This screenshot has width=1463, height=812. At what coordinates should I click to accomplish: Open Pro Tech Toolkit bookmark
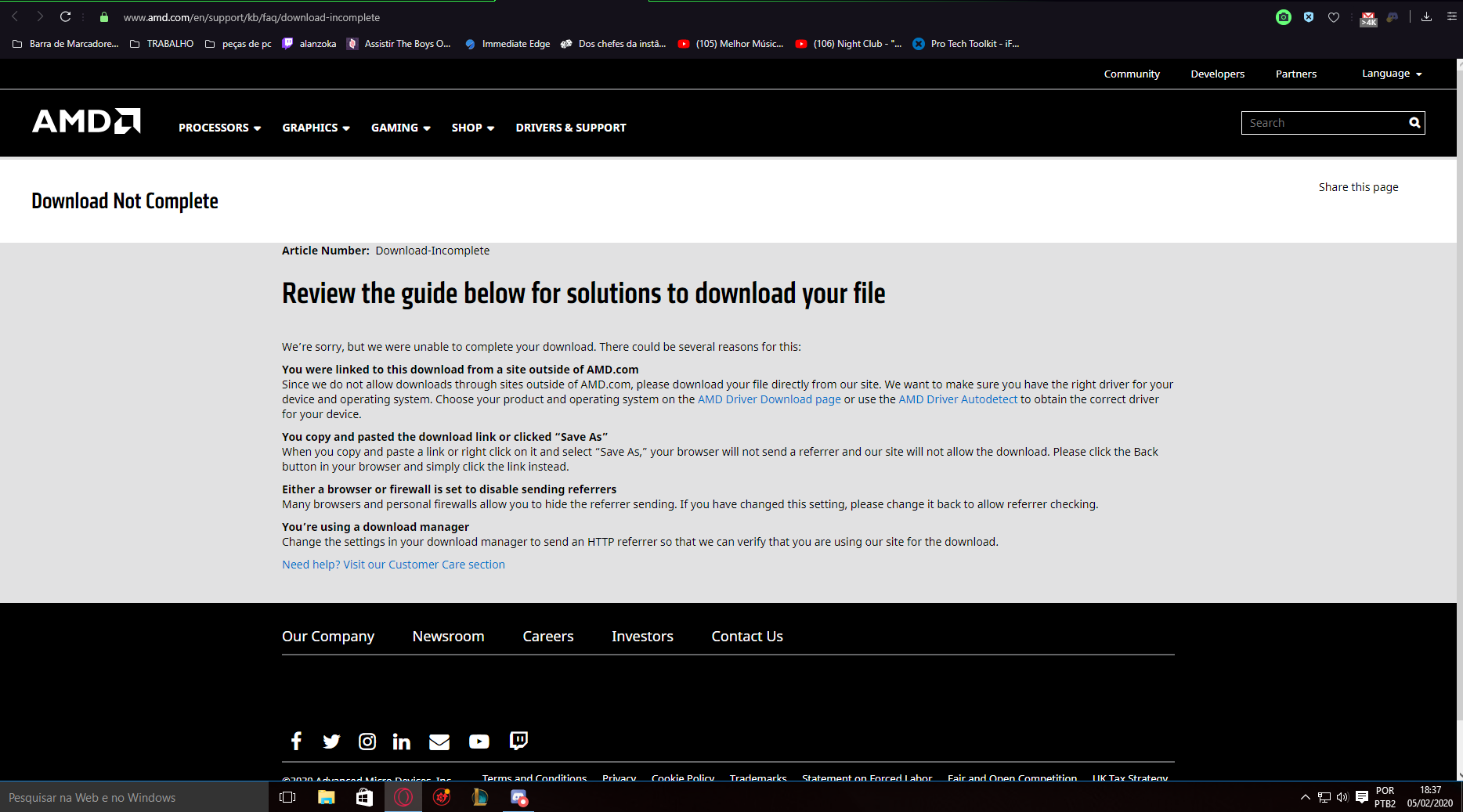click(966, 44)
